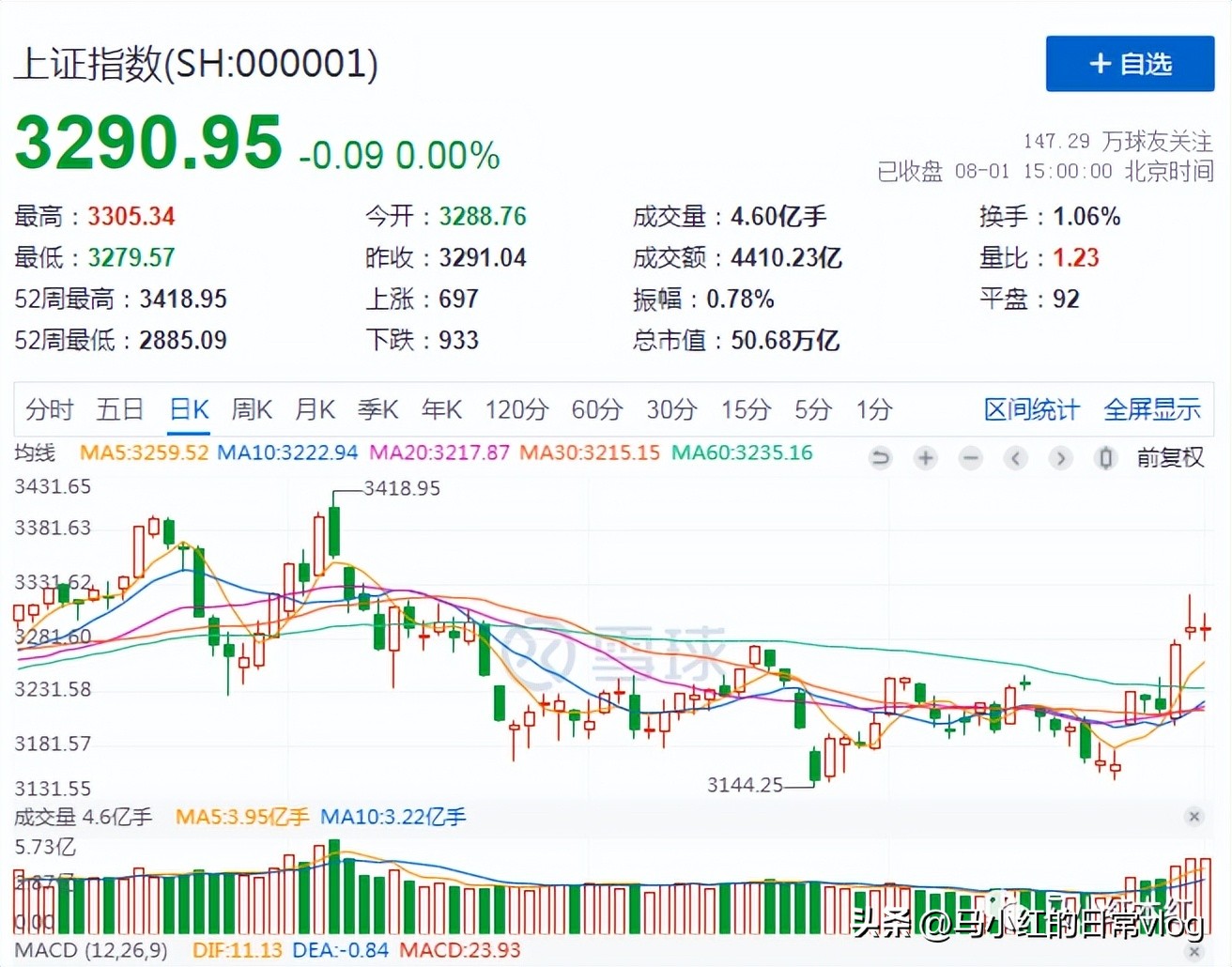The image size is (1232, 967).
Task: Close the volume indicator panel
Action: pos(1193,817)
